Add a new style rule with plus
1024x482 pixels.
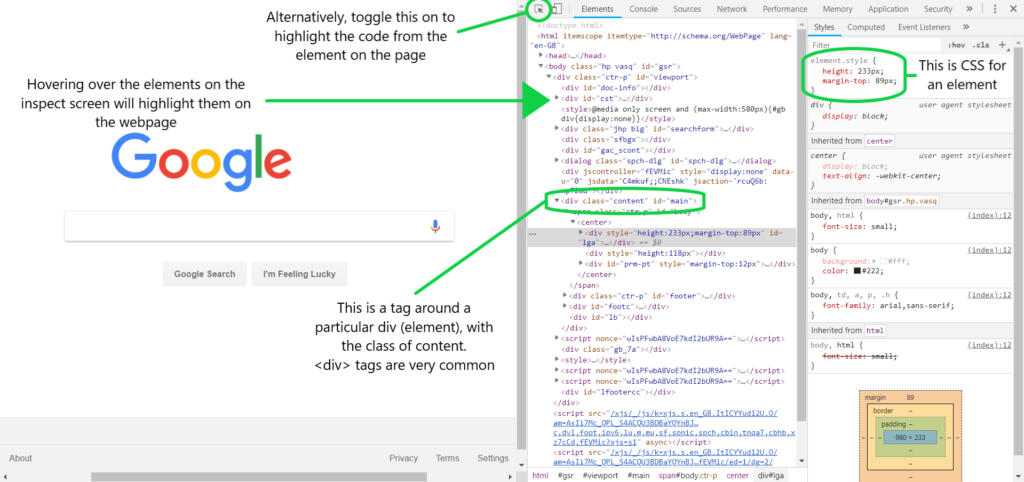click(x=1002, y=45)
